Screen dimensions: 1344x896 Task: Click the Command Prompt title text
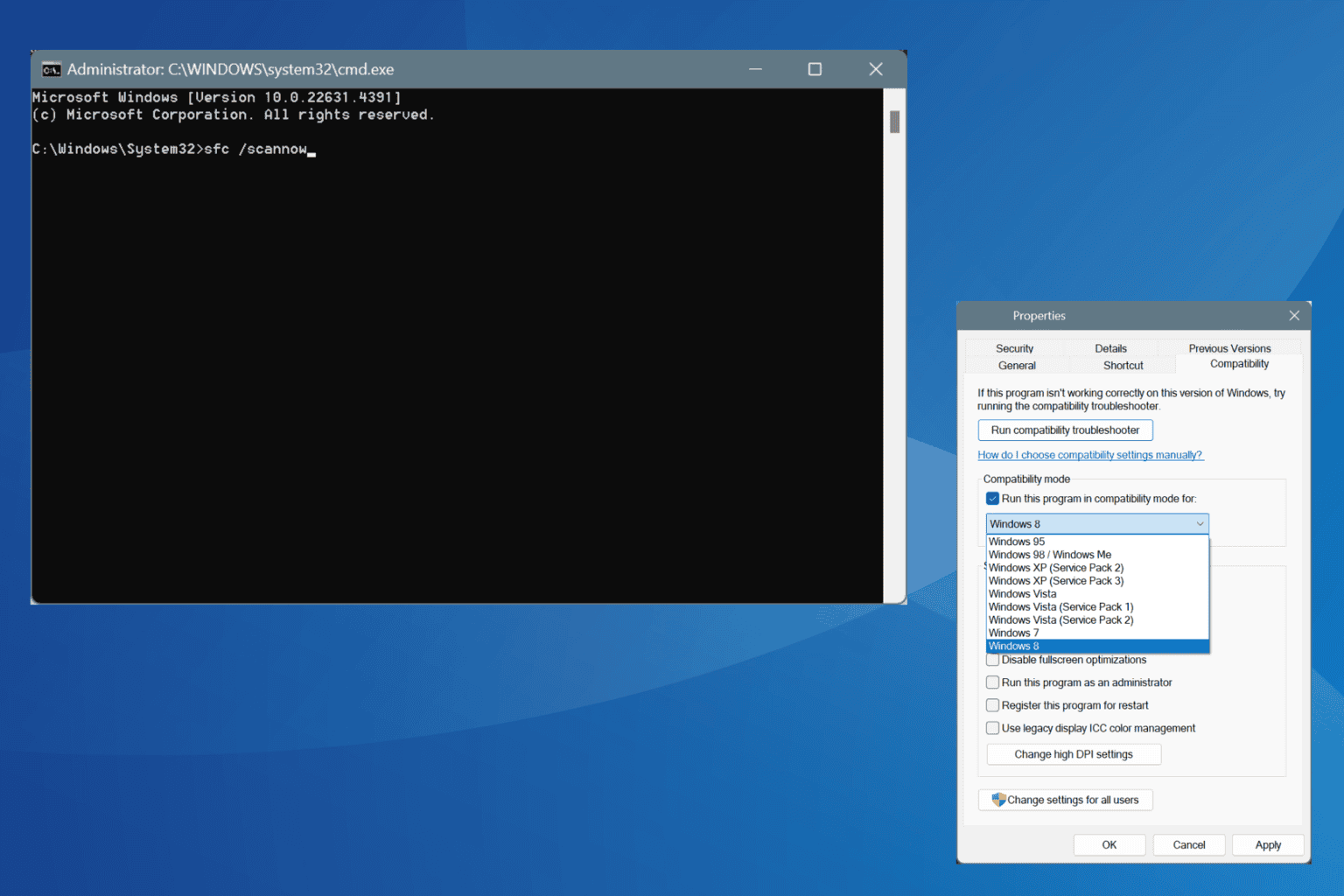230,69
